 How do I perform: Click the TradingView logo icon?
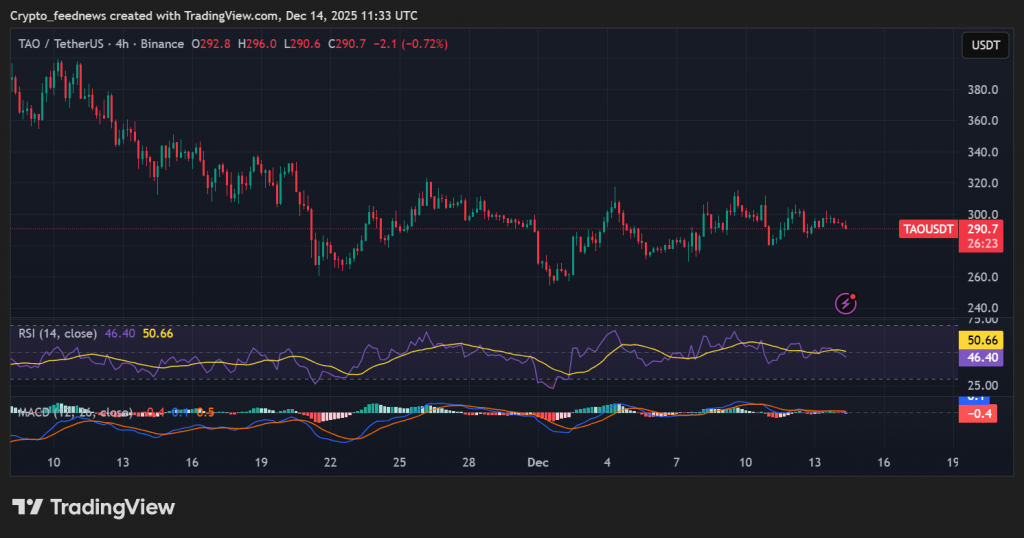pyautogui.click(x=27, y=507)
